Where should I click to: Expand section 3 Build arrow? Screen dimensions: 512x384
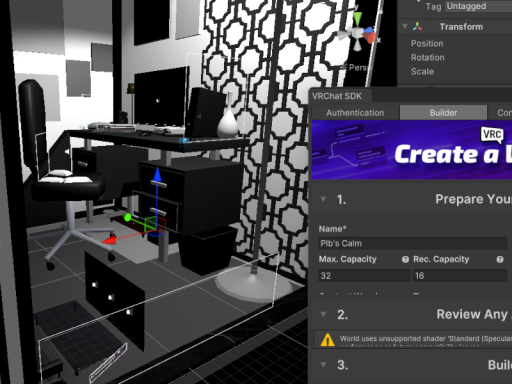(323, 365)
